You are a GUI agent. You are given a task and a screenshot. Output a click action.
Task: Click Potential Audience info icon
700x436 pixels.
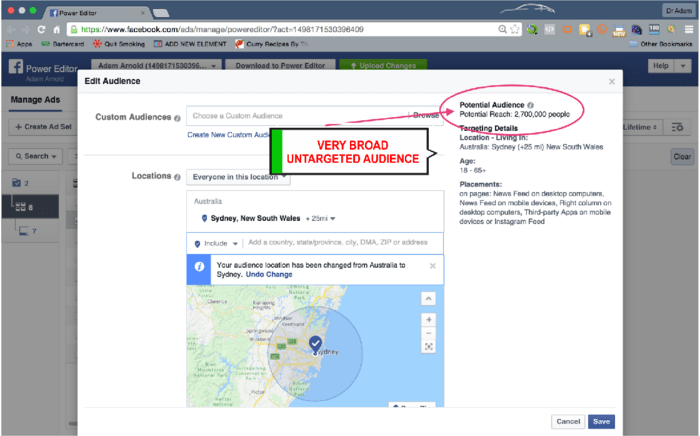coord(530,105)
